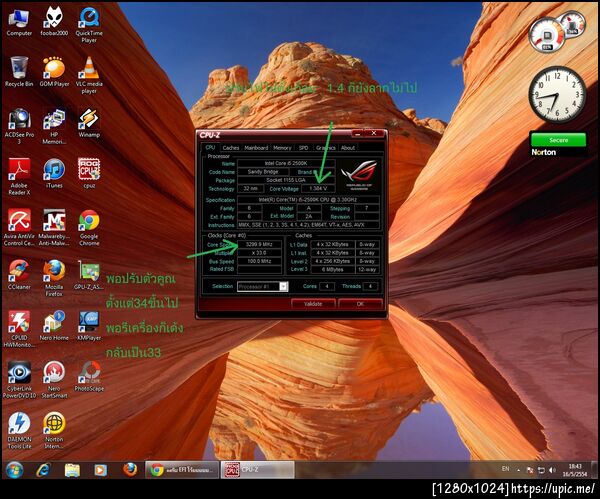Launch KMPlayer from the desktop
Viewport: 600px width, 499px height.
tap(89, 326)
